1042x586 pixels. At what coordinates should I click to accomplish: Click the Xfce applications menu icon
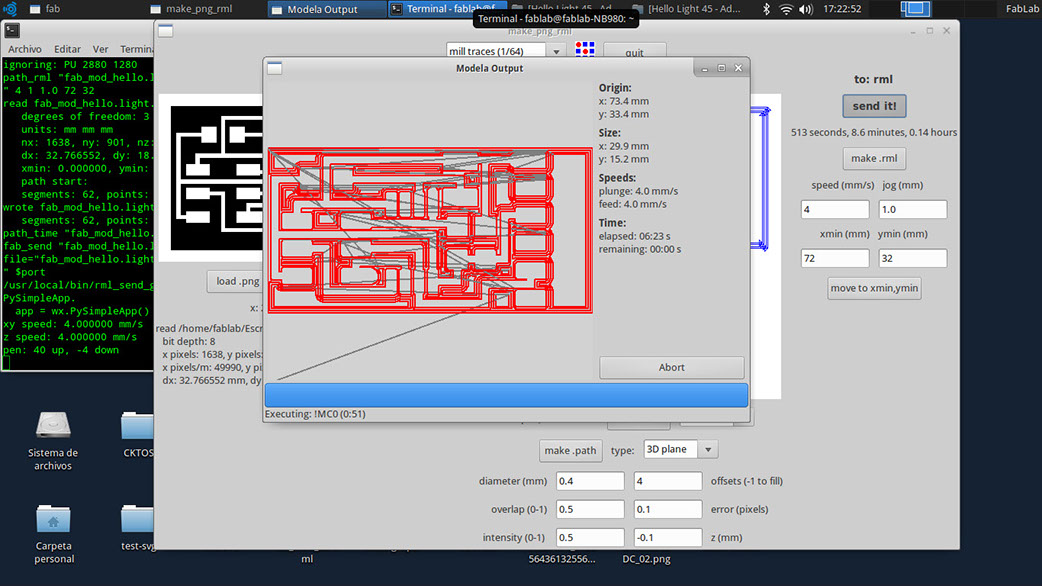(x=10, y=9)
